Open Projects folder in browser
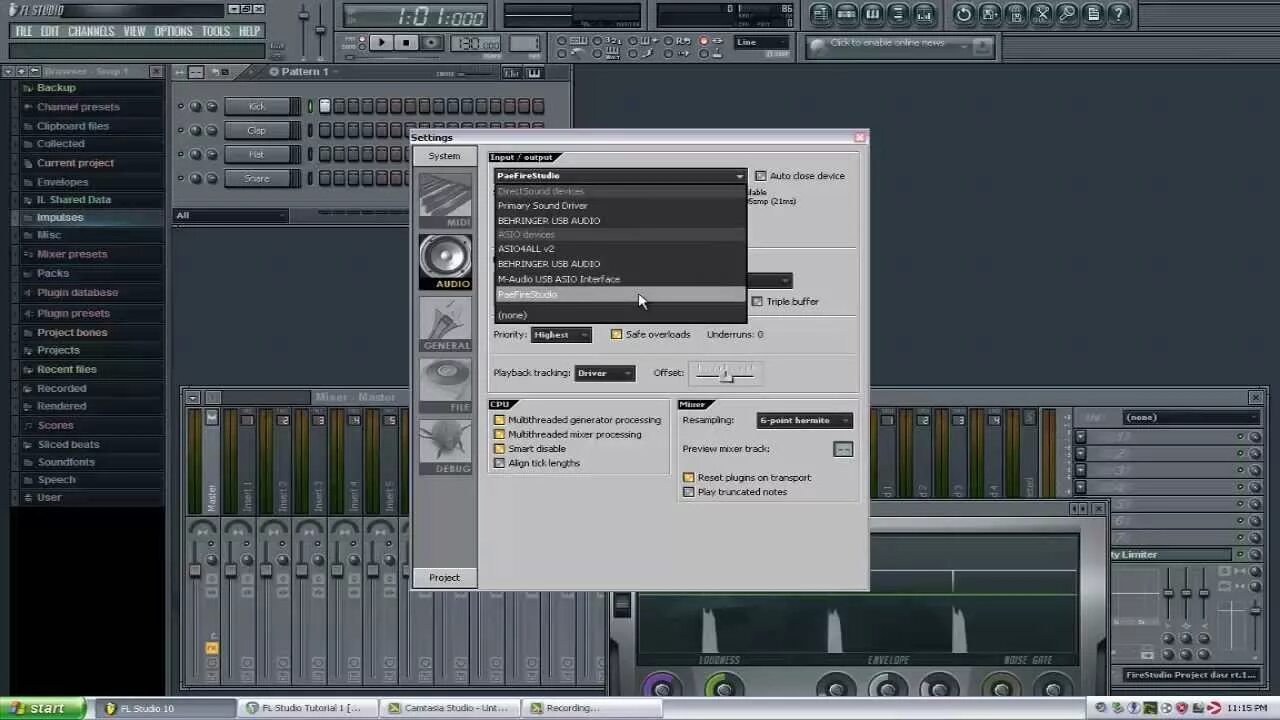 click(58, 350)
